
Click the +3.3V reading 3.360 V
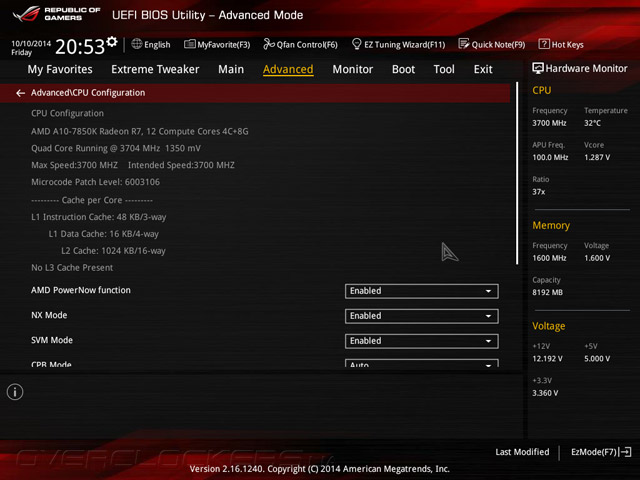[545, 393]
